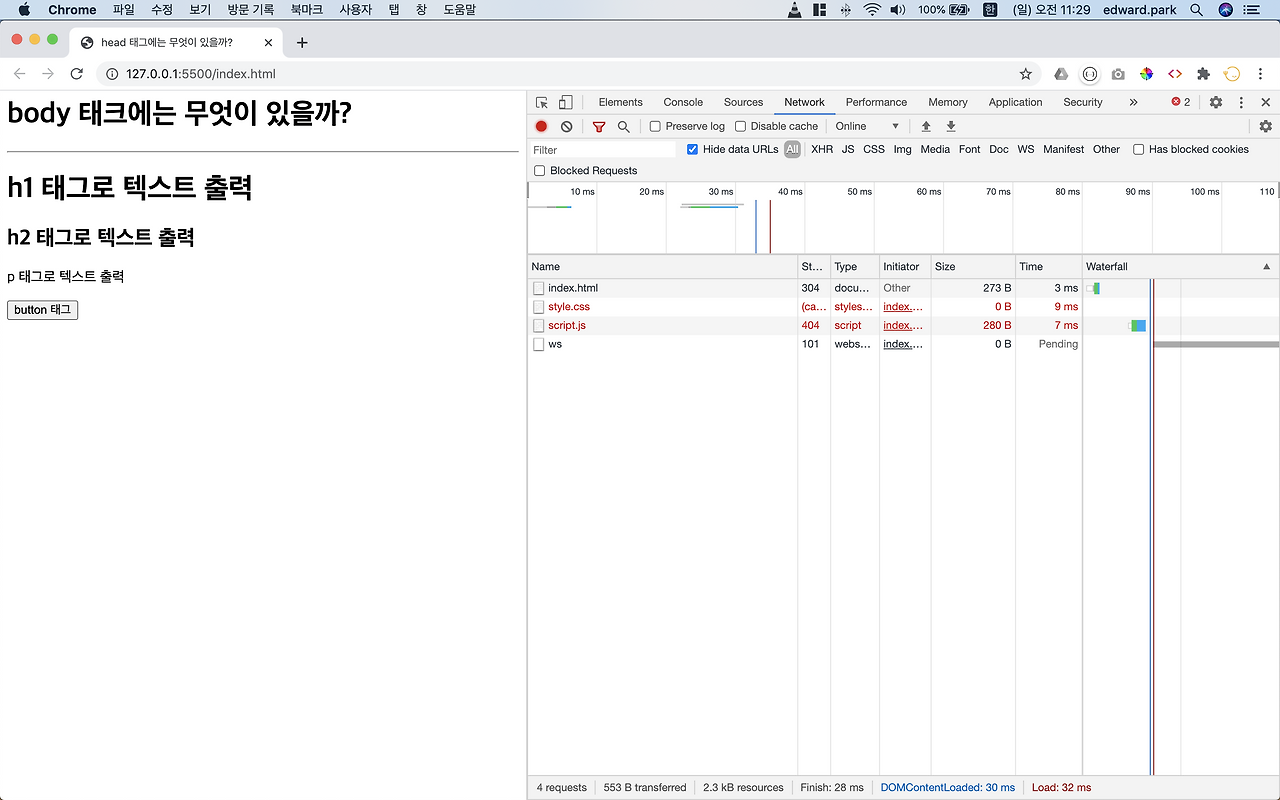
Task: Click the volume icon in the menu bar
Action: (x=898, y=10)
